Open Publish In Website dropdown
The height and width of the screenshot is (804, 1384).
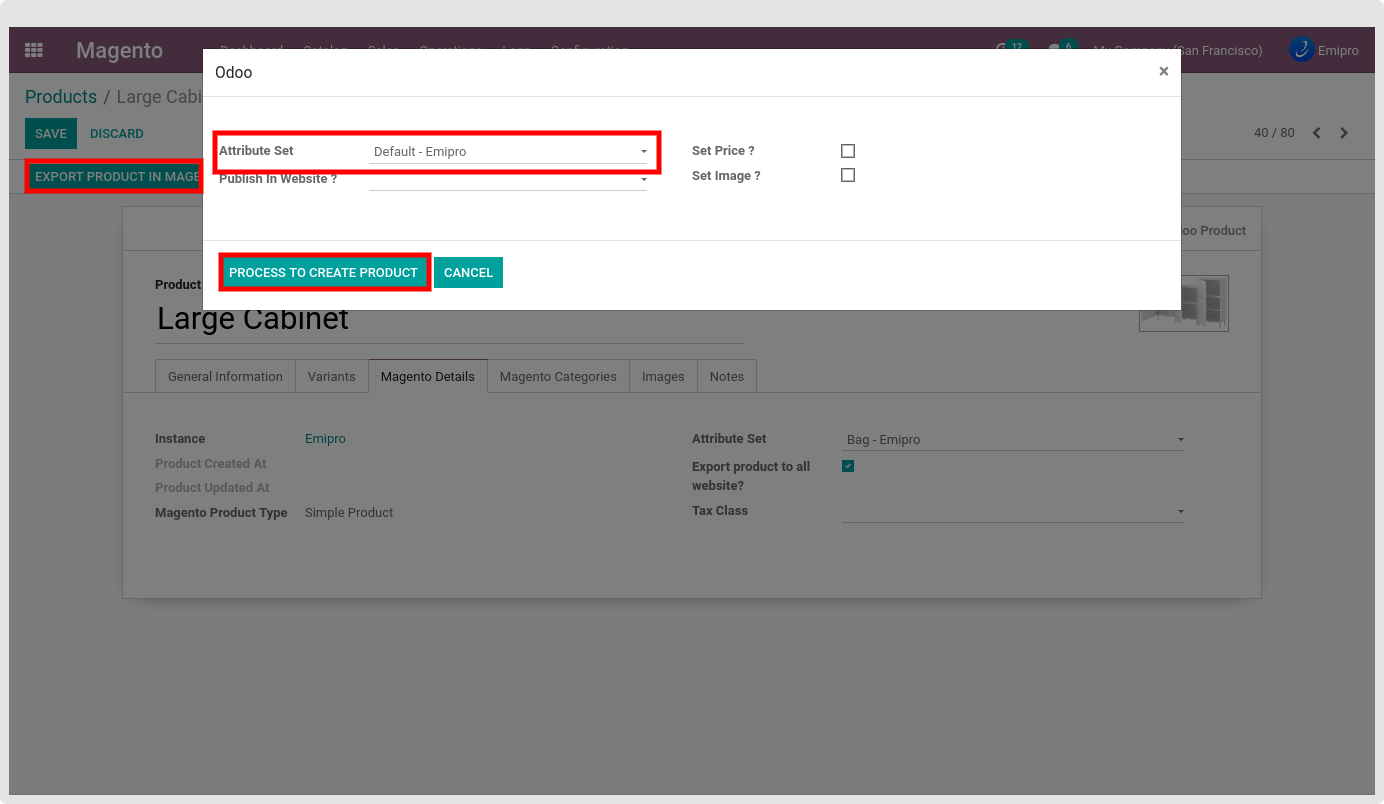click(x=508, y=179)
